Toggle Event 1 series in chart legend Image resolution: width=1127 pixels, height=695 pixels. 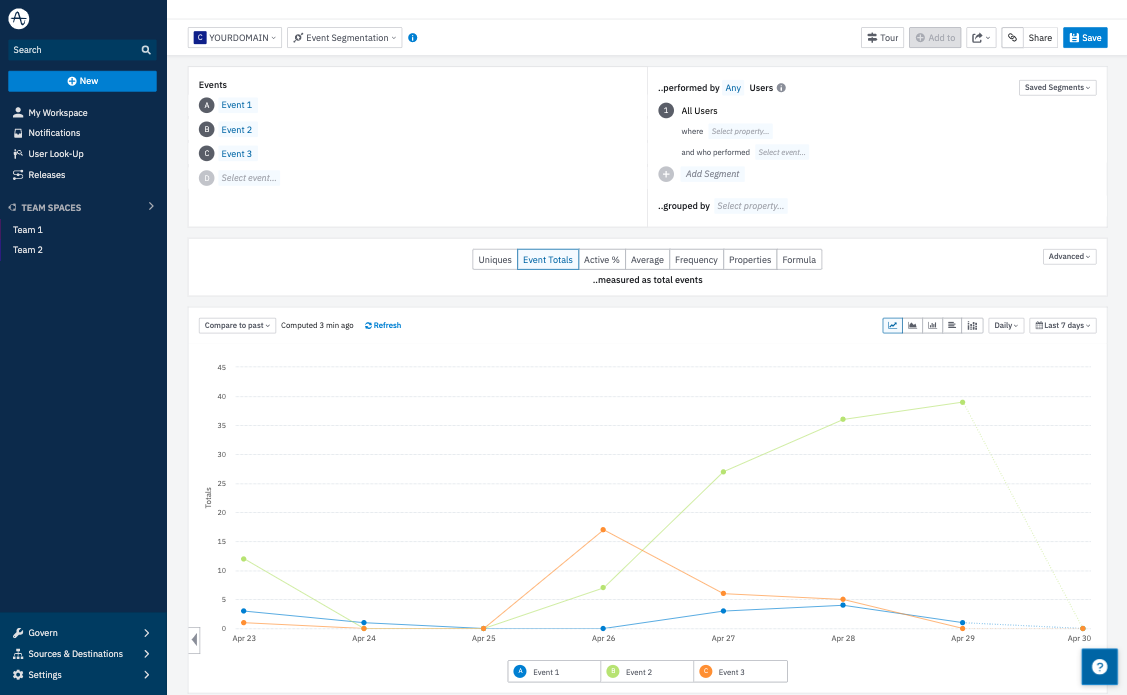click(554, 671)
